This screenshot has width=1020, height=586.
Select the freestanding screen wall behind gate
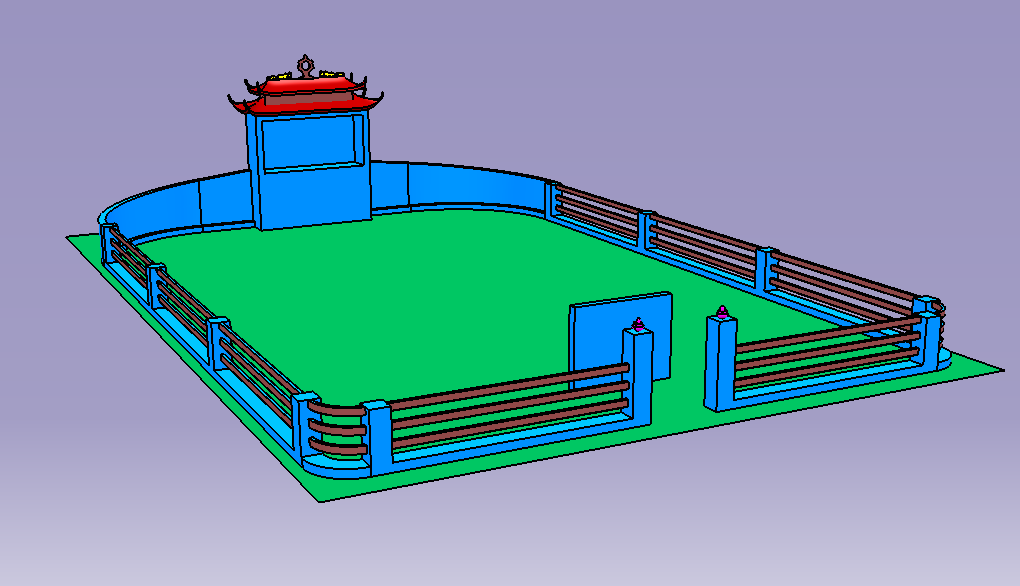[x=620, y=340]
